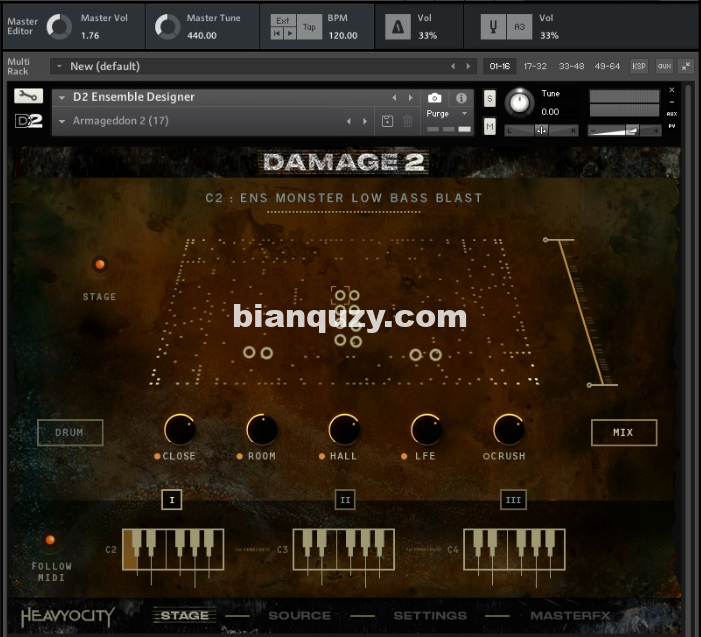
Task: Toggle the ROOM mic on/off dot
Action: pyautogui.click(x=240, y=456)
